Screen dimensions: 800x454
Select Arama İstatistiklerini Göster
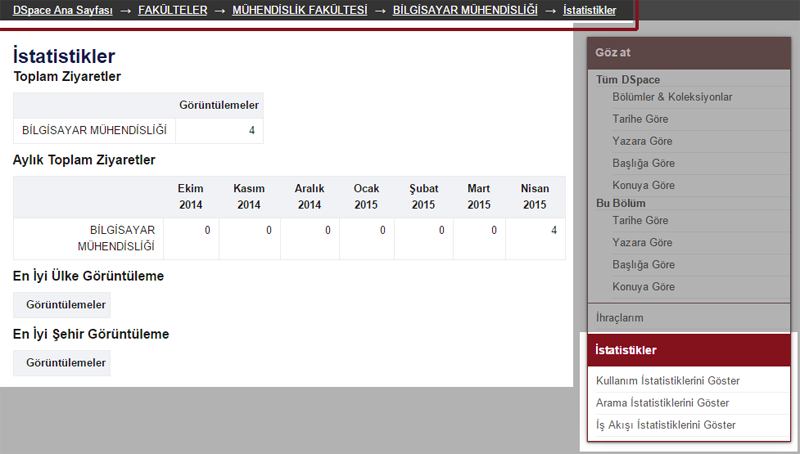(x=662, y=403)
